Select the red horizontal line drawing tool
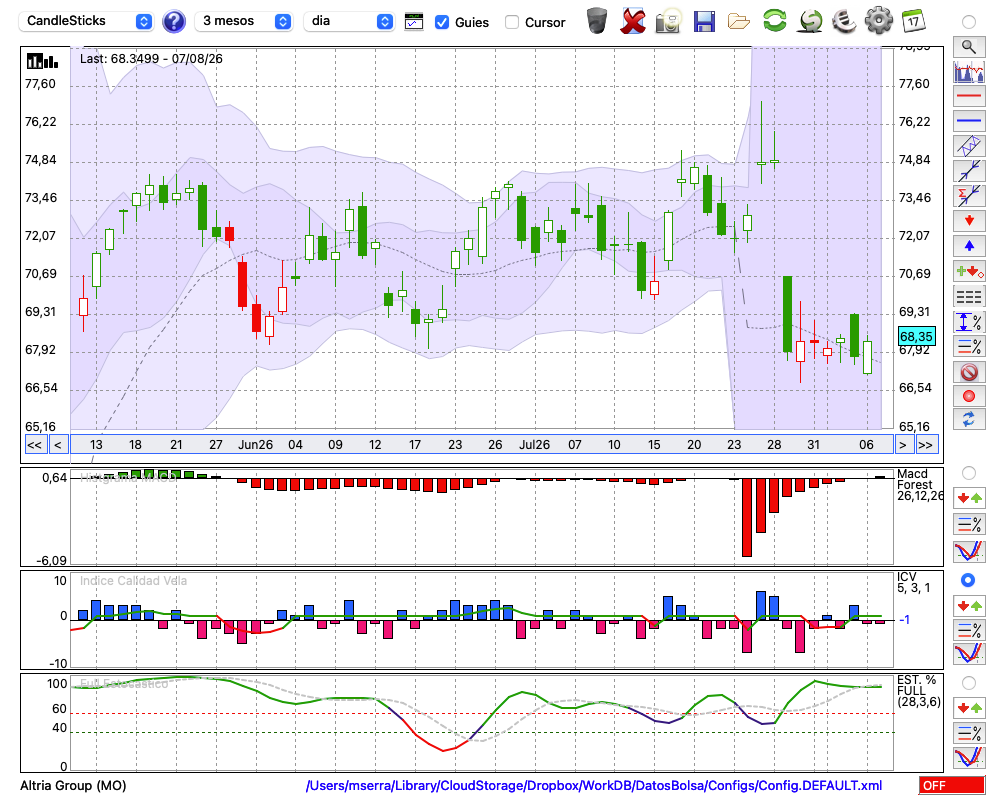Viewport: 1000px width, 800px height. tap(969, 96)
